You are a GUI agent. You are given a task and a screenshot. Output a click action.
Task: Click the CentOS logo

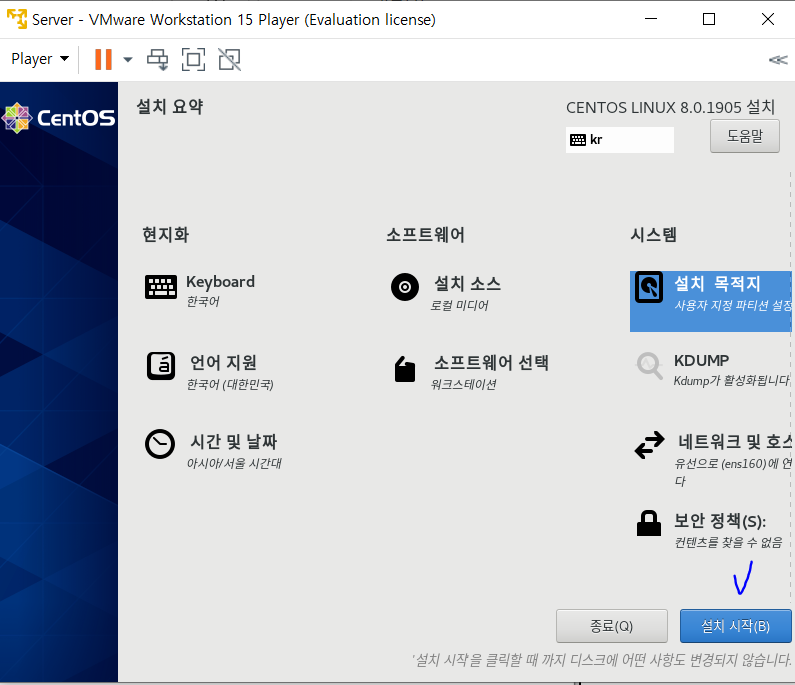[x=58, y=118]
